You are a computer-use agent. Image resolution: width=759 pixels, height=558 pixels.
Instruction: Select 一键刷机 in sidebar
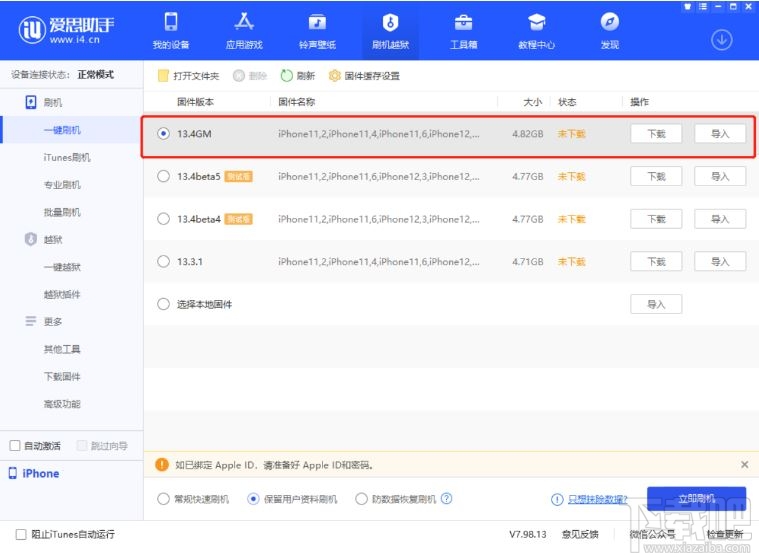click(62, 130)
